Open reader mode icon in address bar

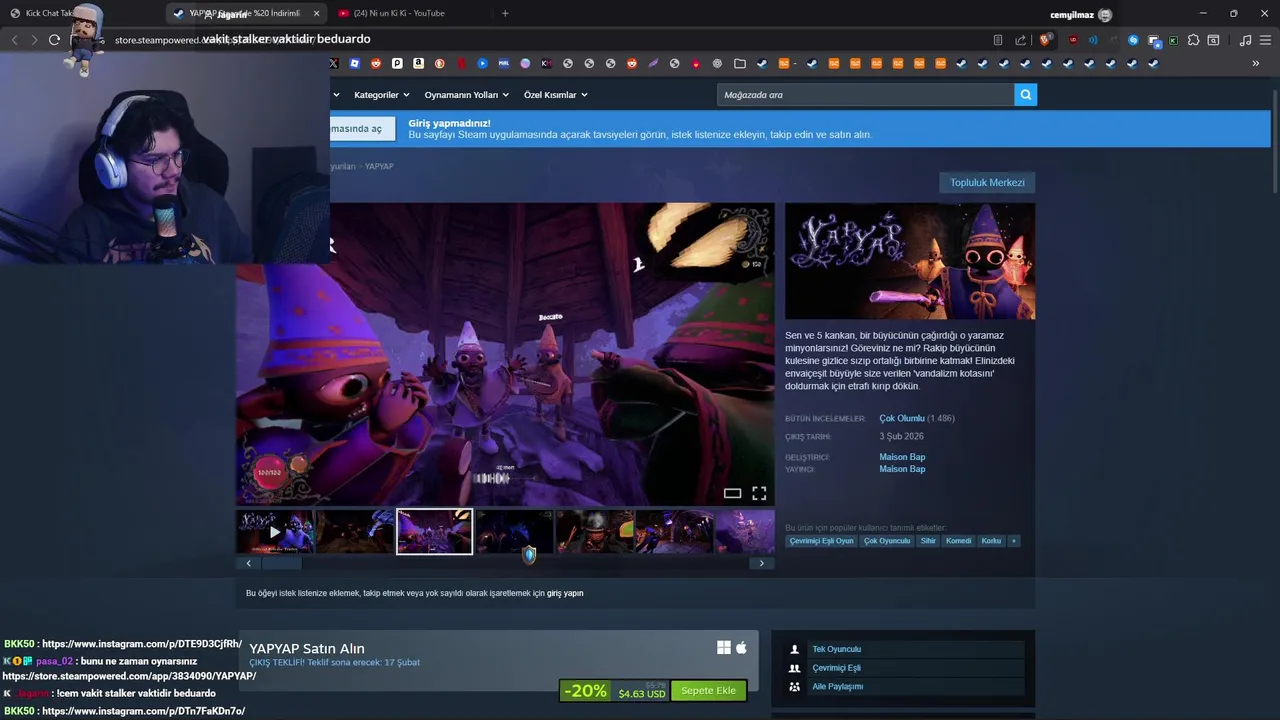coord(997,40)
